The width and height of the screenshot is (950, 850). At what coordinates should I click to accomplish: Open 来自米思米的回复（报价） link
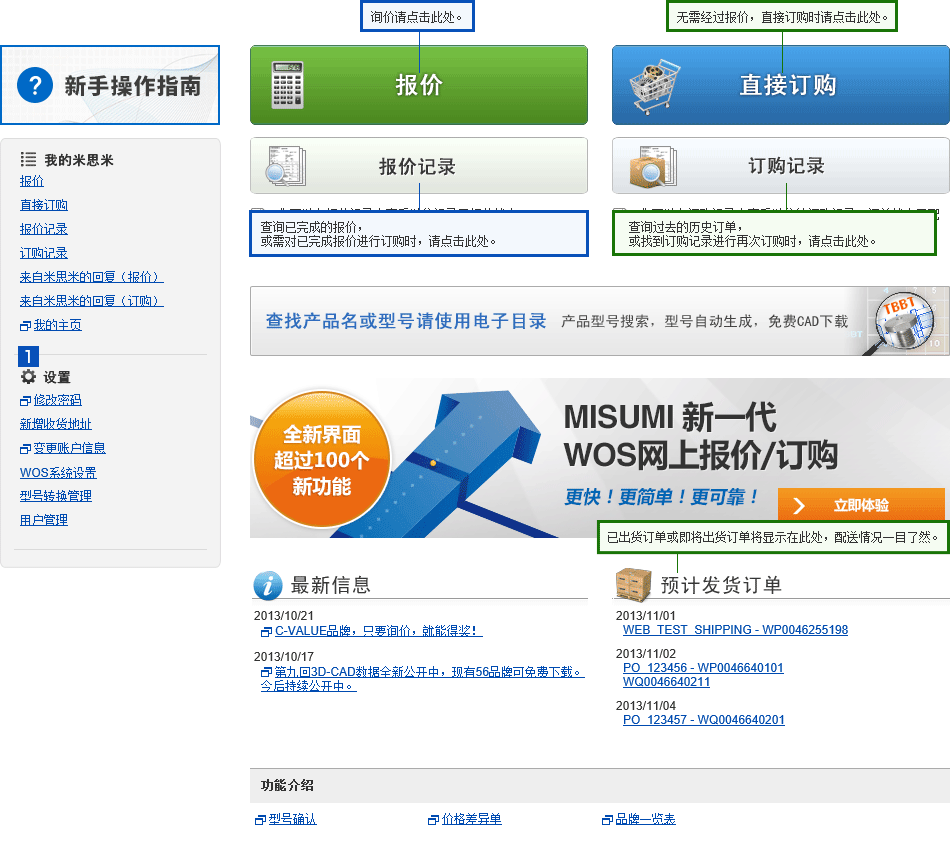point(91,277)
